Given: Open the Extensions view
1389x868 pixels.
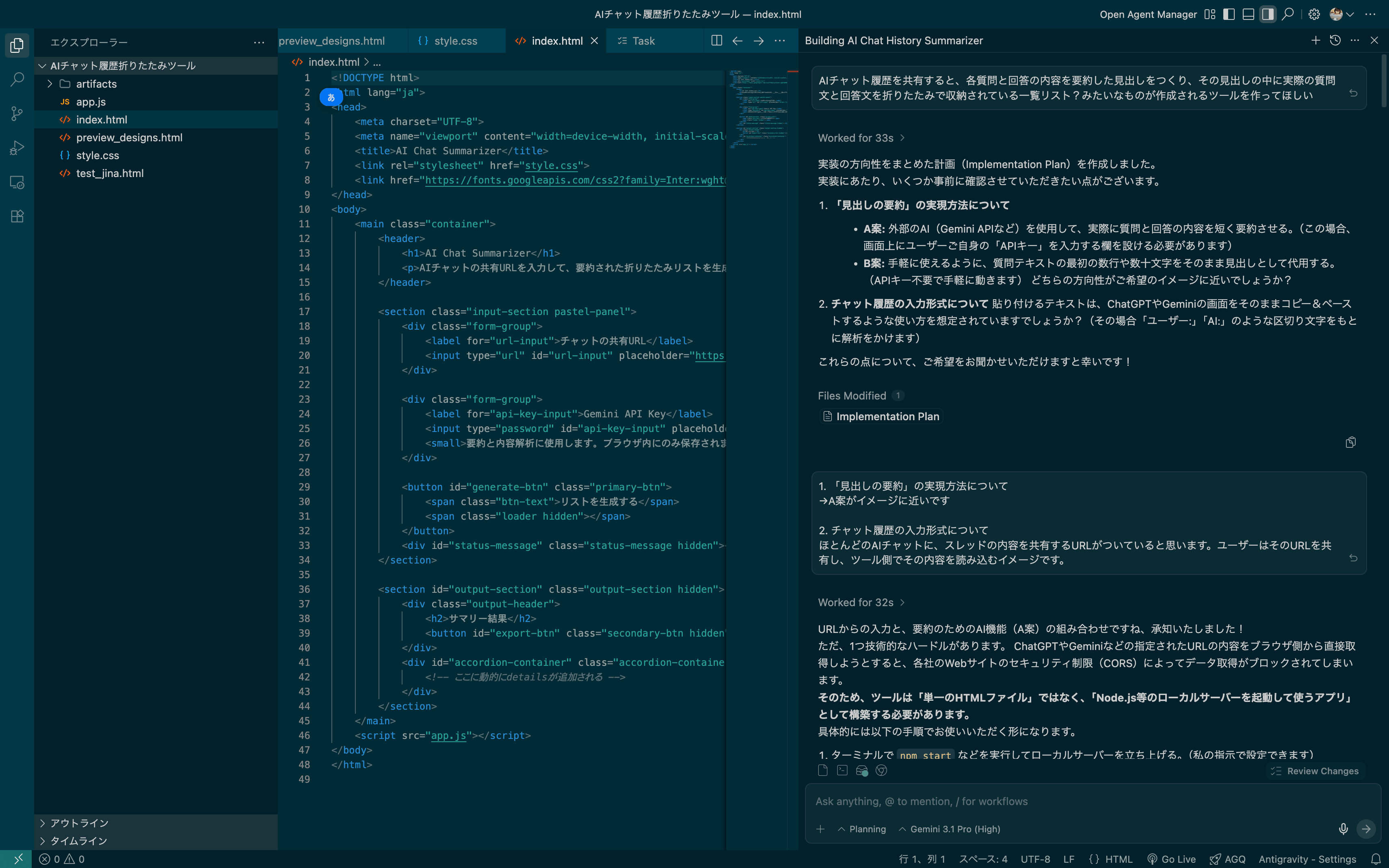Looking at the screenshot, I should click(x=17, y=216).
